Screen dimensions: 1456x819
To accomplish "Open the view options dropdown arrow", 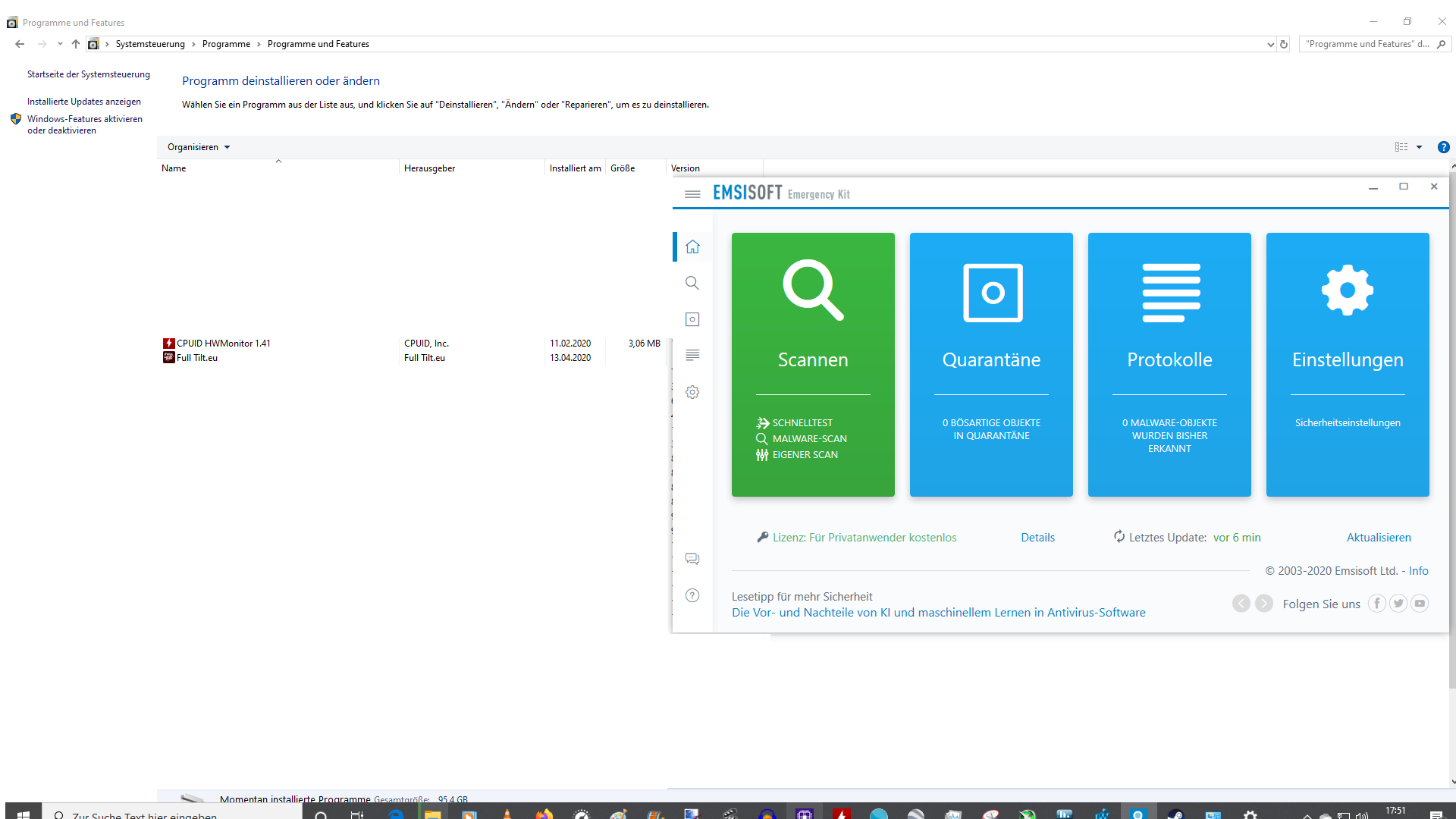I will tap(1419, 147).
